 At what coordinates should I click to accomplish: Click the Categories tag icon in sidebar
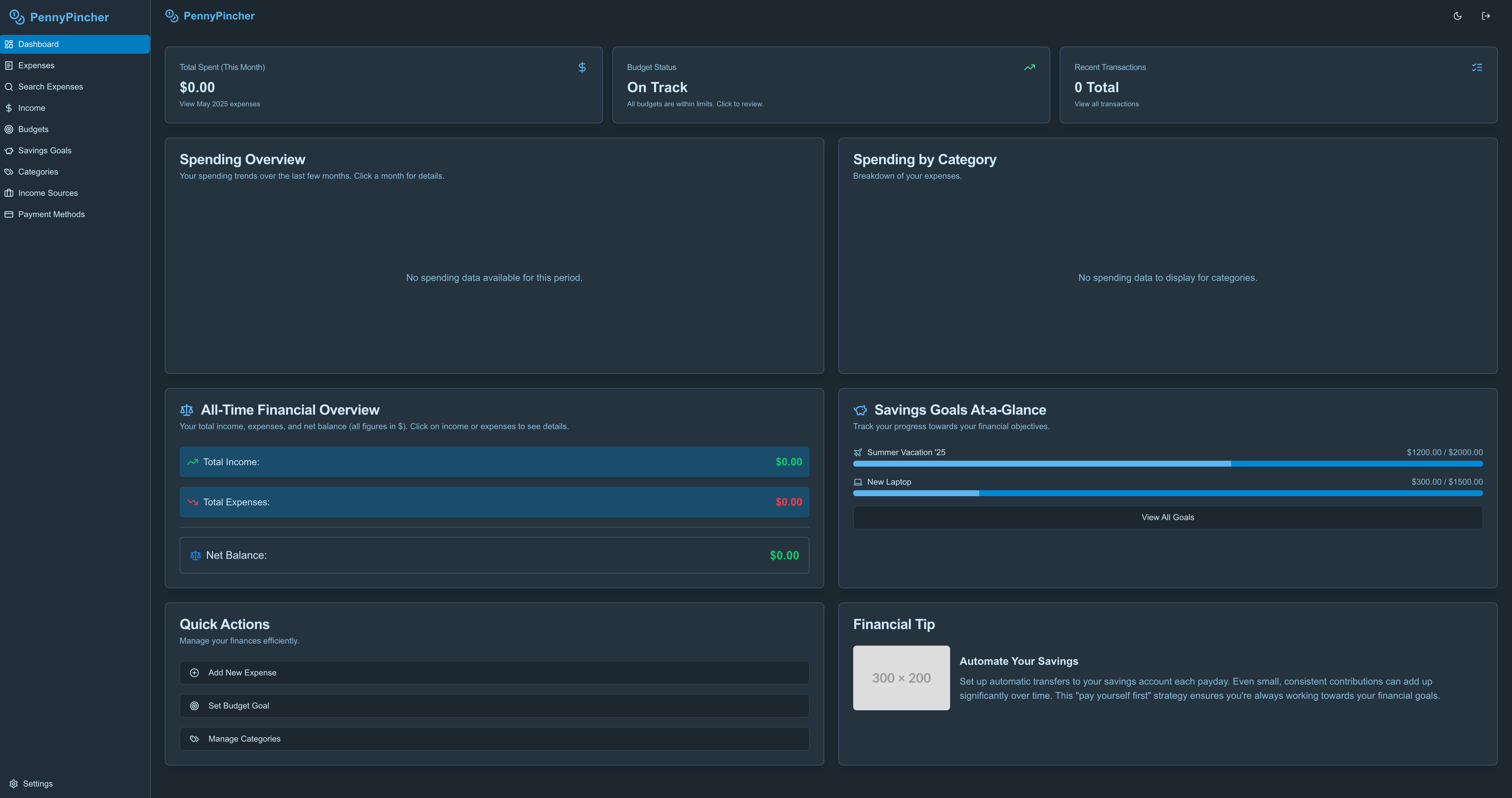coord(9,172)
